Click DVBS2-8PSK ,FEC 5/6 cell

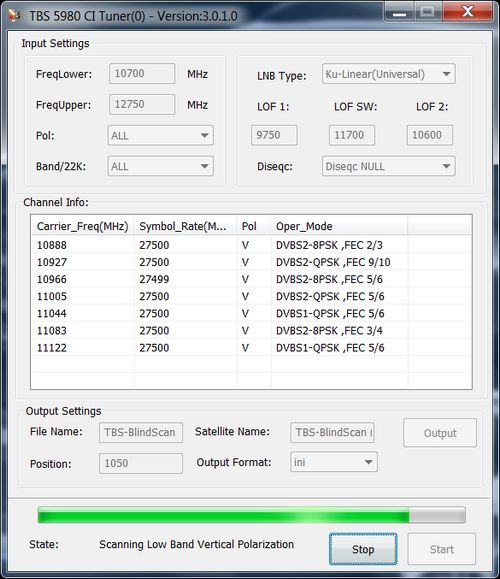pyautogui.click(x=329, y=279)
